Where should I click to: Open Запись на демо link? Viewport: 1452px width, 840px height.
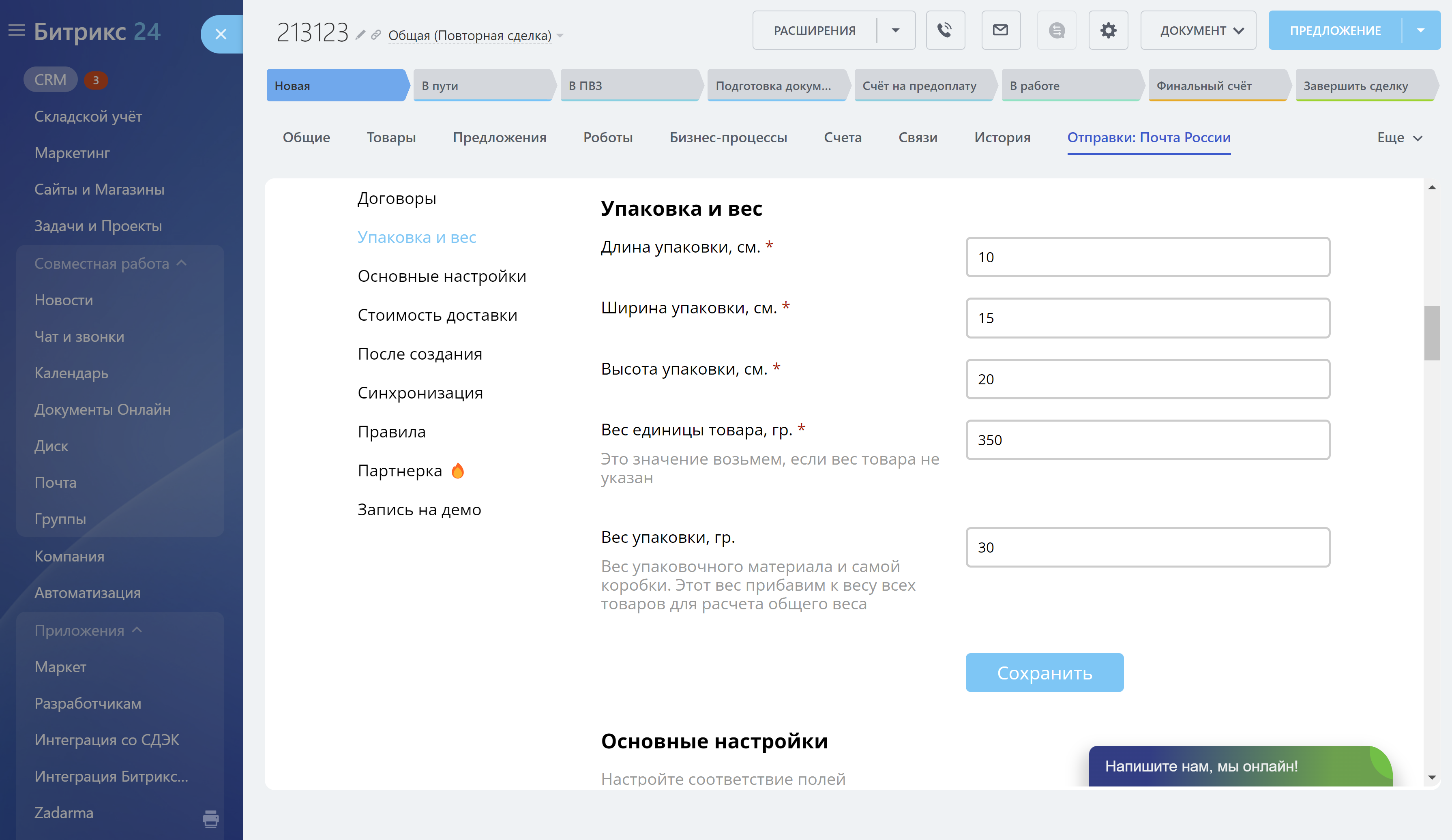tap(419, 510)
